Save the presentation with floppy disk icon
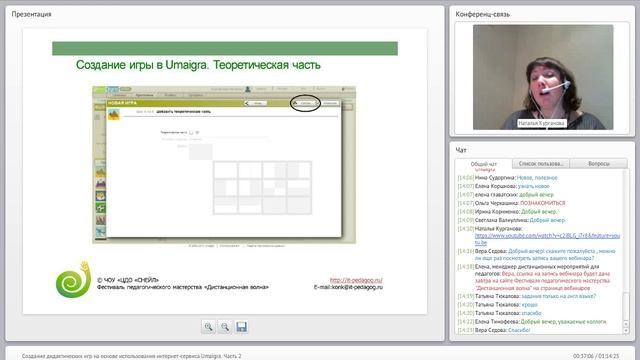Image resolution: width=640 pixels, height=360 pixels. point(242,327)
